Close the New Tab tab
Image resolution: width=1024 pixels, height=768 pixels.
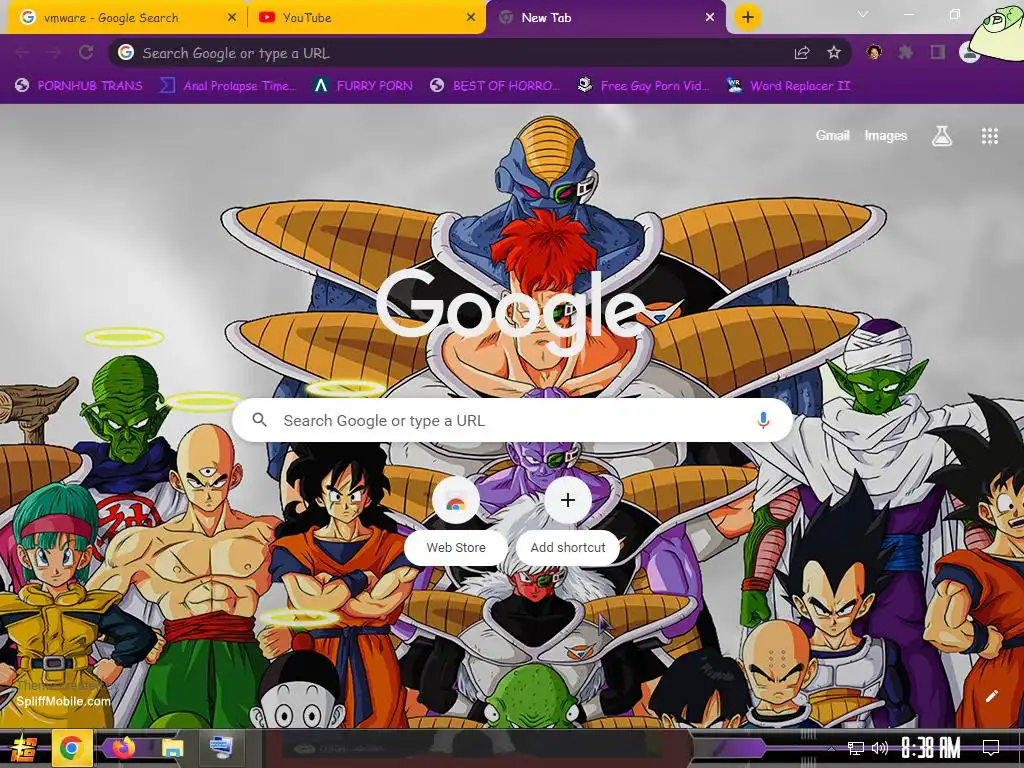(710, 18)
